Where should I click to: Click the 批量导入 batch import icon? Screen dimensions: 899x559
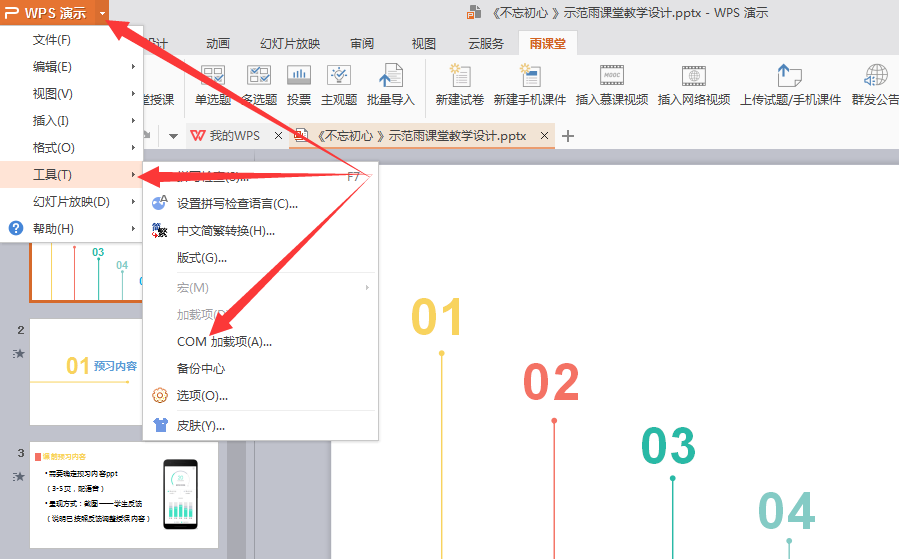click(x=391, y=75)
